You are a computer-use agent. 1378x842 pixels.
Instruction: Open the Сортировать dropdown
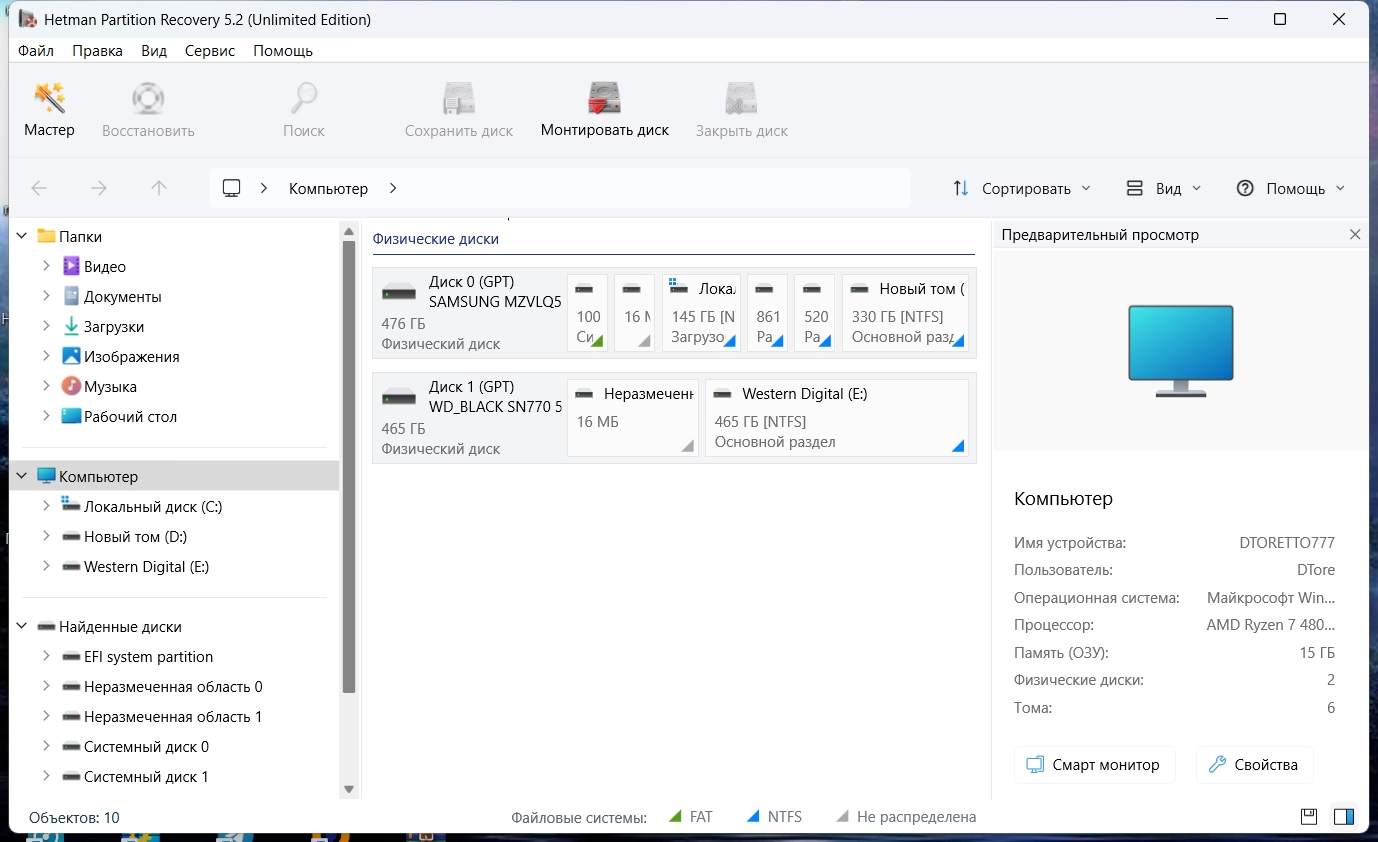[1021, 188]
